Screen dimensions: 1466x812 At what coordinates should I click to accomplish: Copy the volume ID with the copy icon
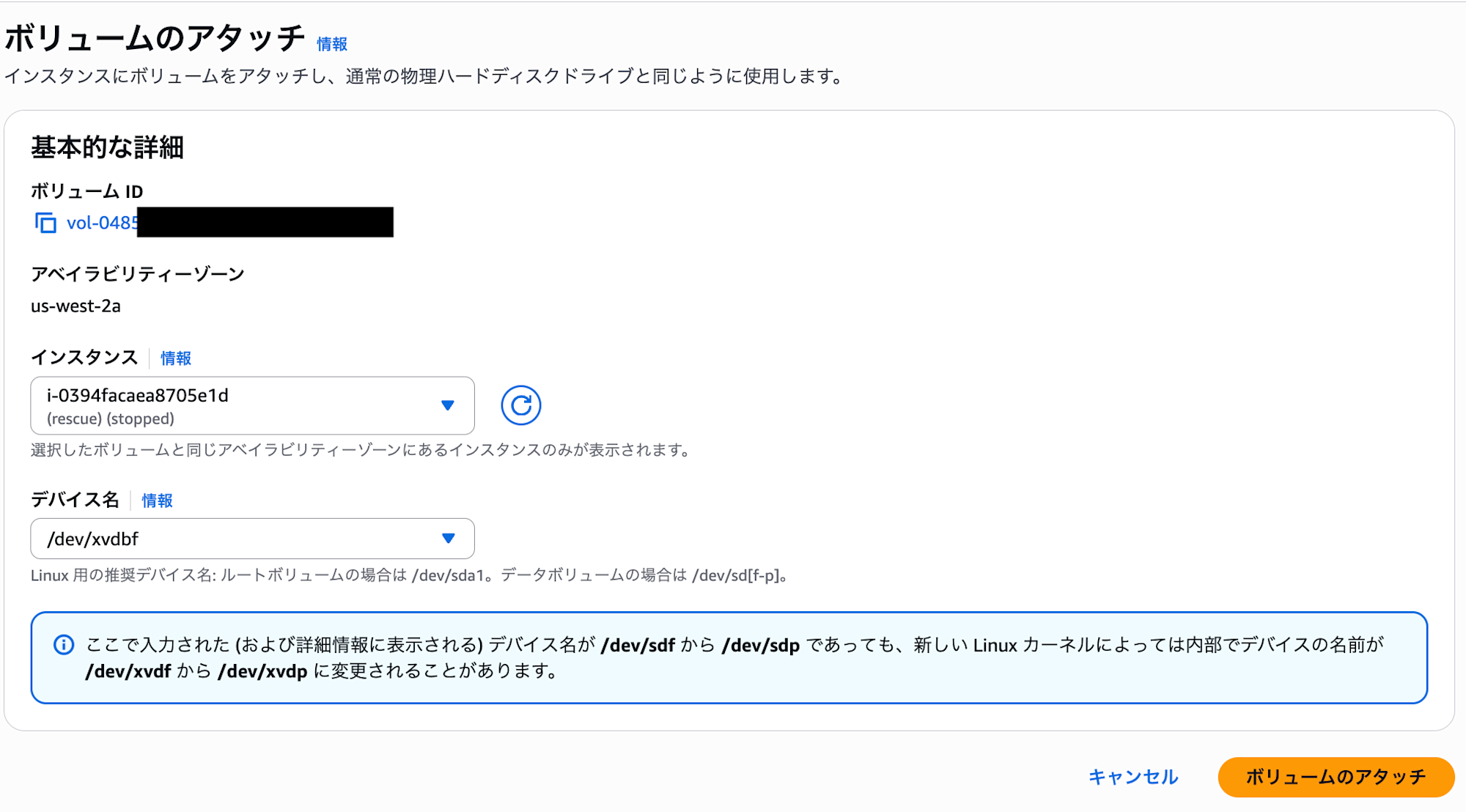click(45, 223)
